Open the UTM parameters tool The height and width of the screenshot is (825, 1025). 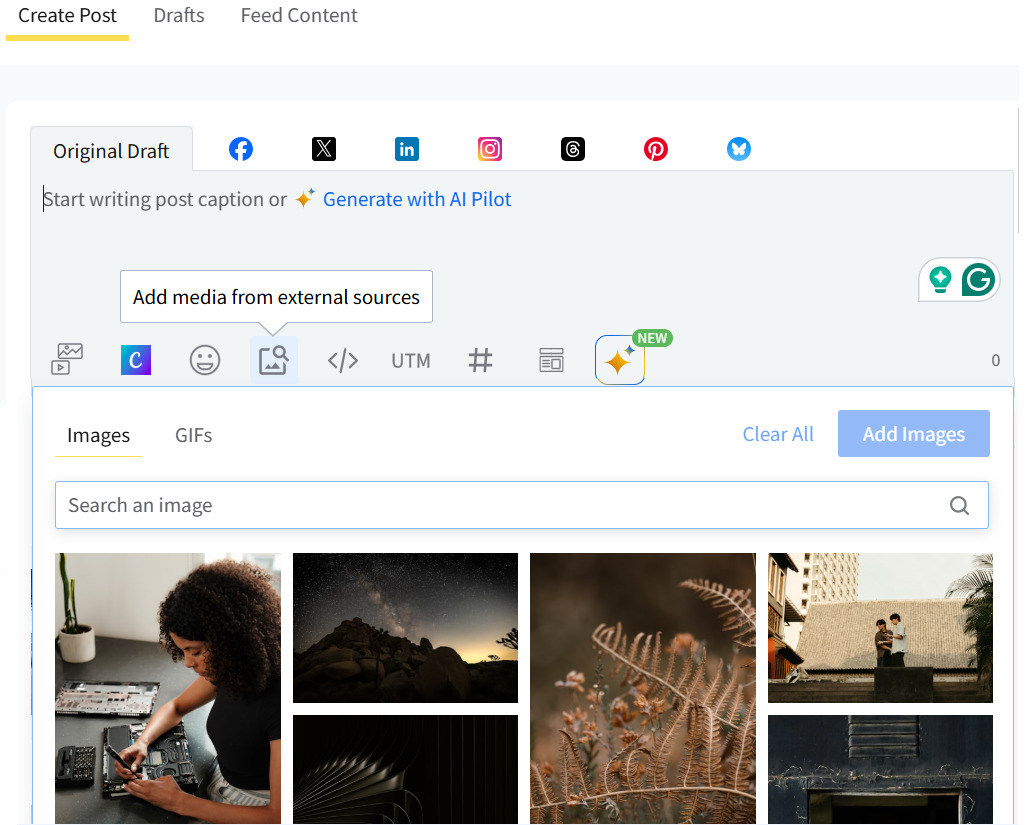pyautogui.click(x=411, y=361)
